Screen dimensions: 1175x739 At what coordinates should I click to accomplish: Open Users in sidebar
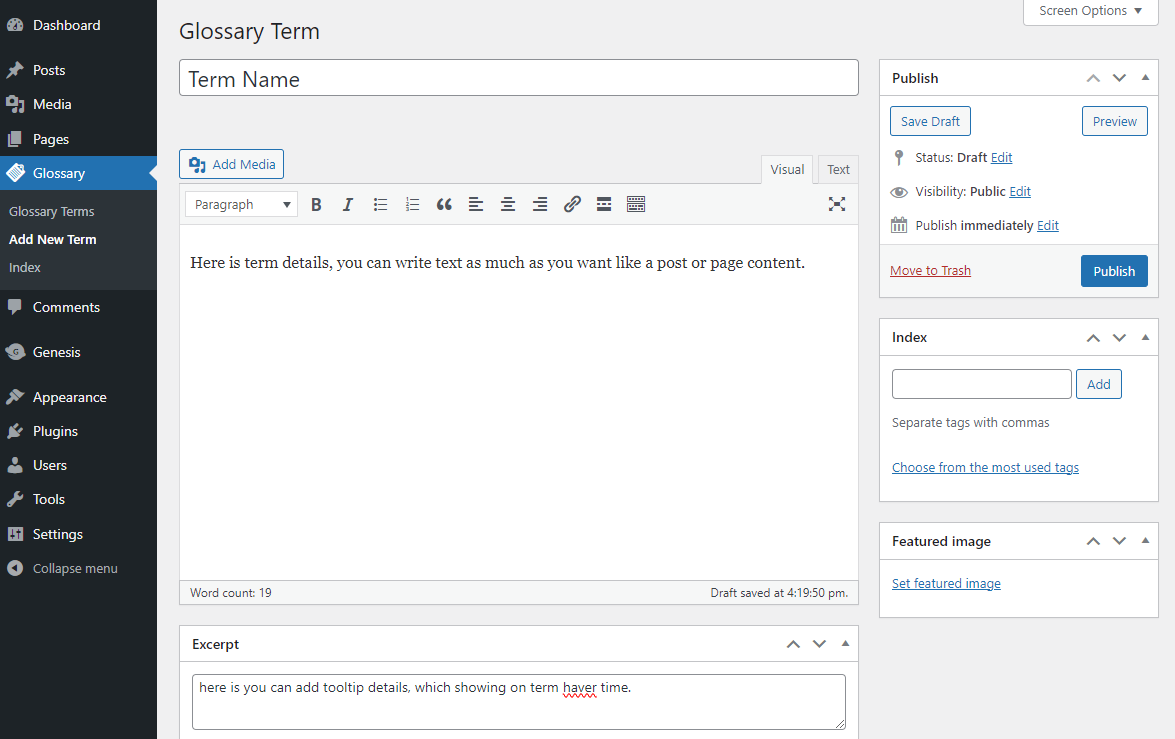pyautogui.click(x=79, y=465)
